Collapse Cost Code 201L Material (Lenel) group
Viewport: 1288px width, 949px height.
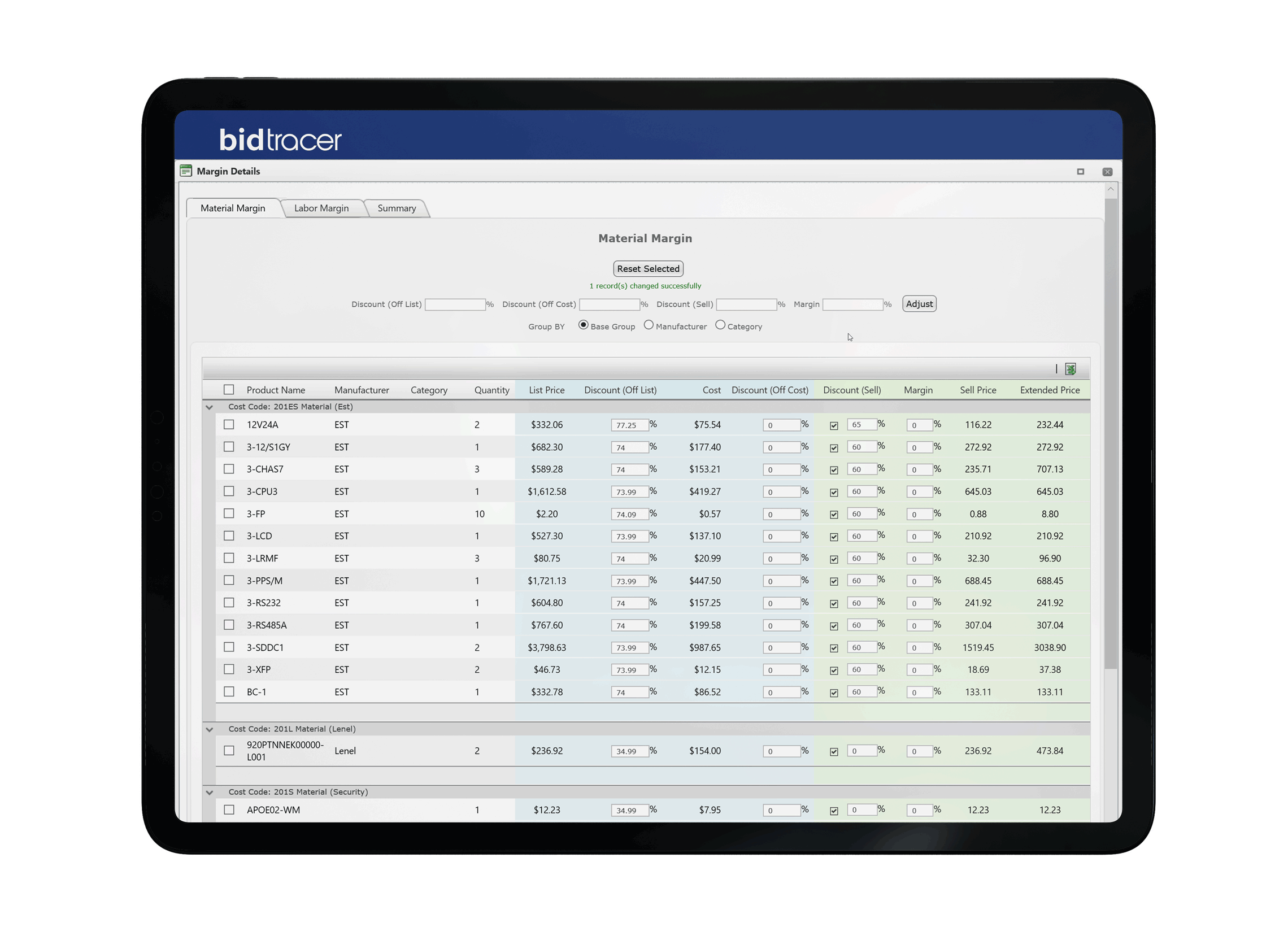pos(209,730)
